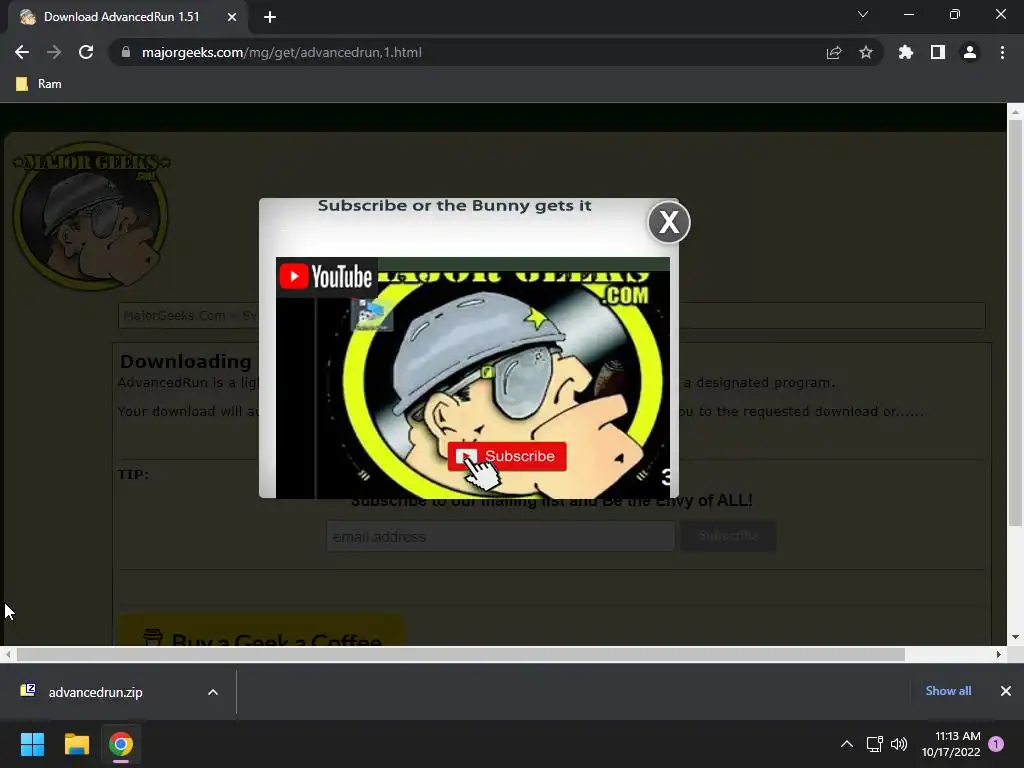Open the Extensions puzzle icon
Image resolution: width=1024 pixels, height=768 pixels.
[906, 52]
